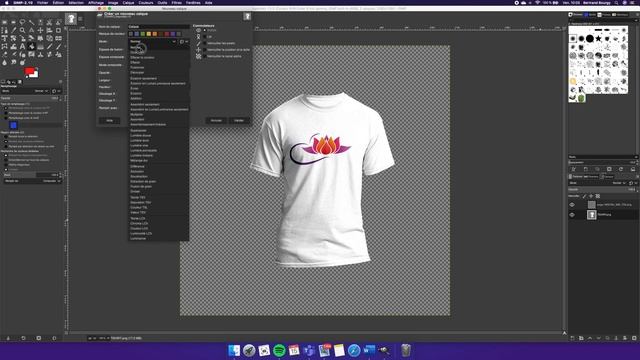This screenshot has height=360, width=640.
Task: Click the Valider button
Action: click(x=239, y=121)
